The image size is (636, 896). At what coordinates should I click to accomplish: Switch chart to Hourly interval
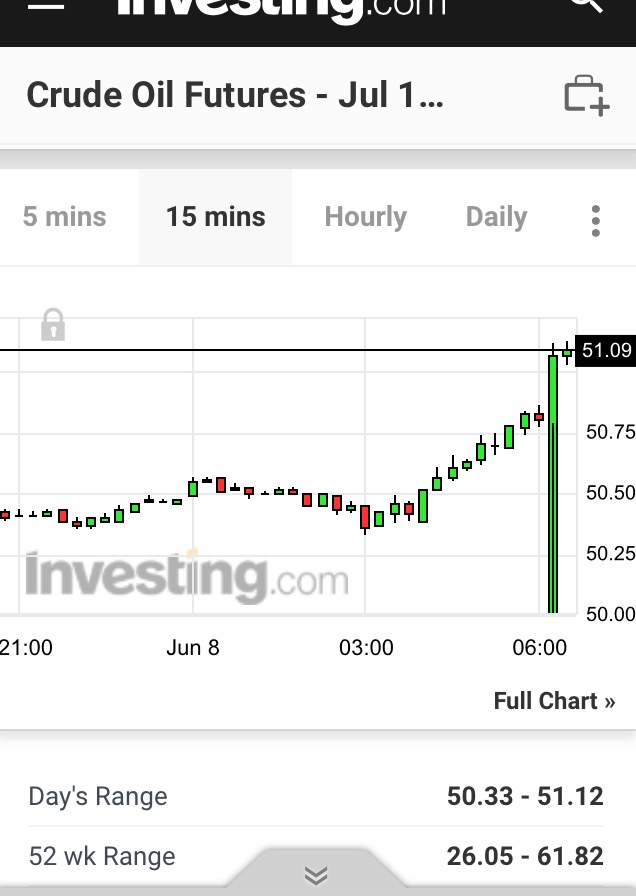[x=365, y=217]
